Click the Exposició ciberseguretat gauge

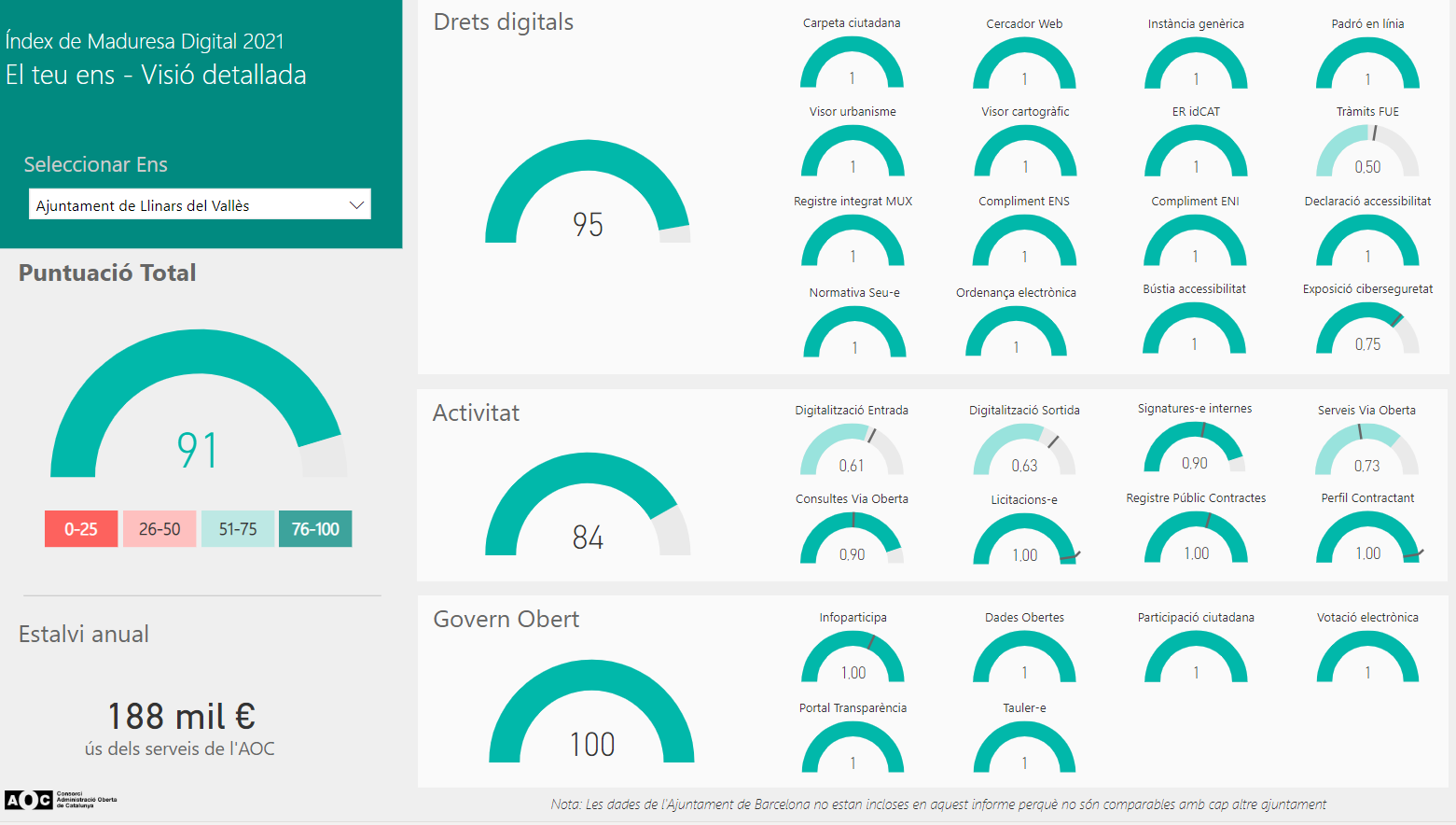click(x=1367, y=330)
